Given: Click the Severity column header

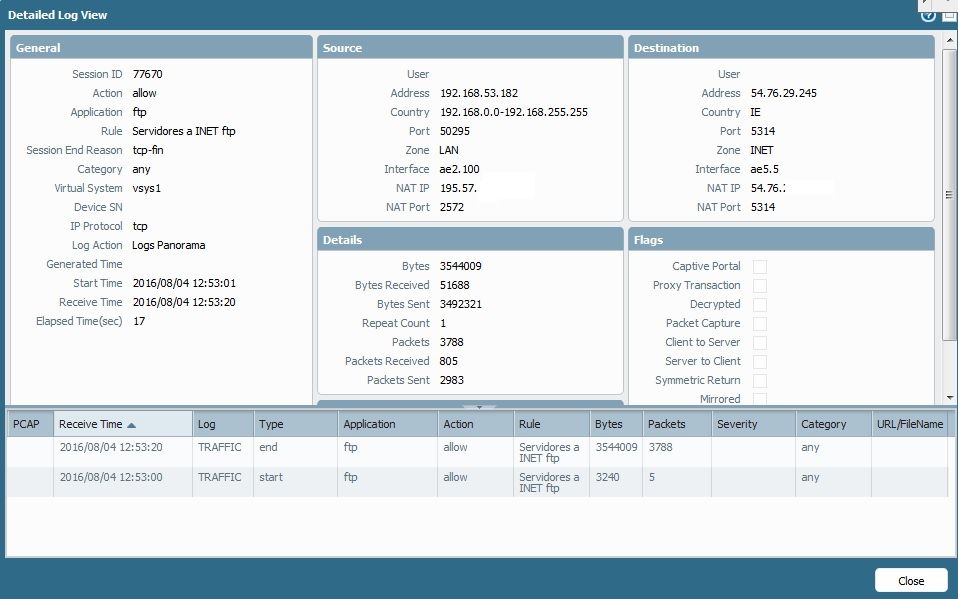Looking at the screenshot, I should point(737,424).
